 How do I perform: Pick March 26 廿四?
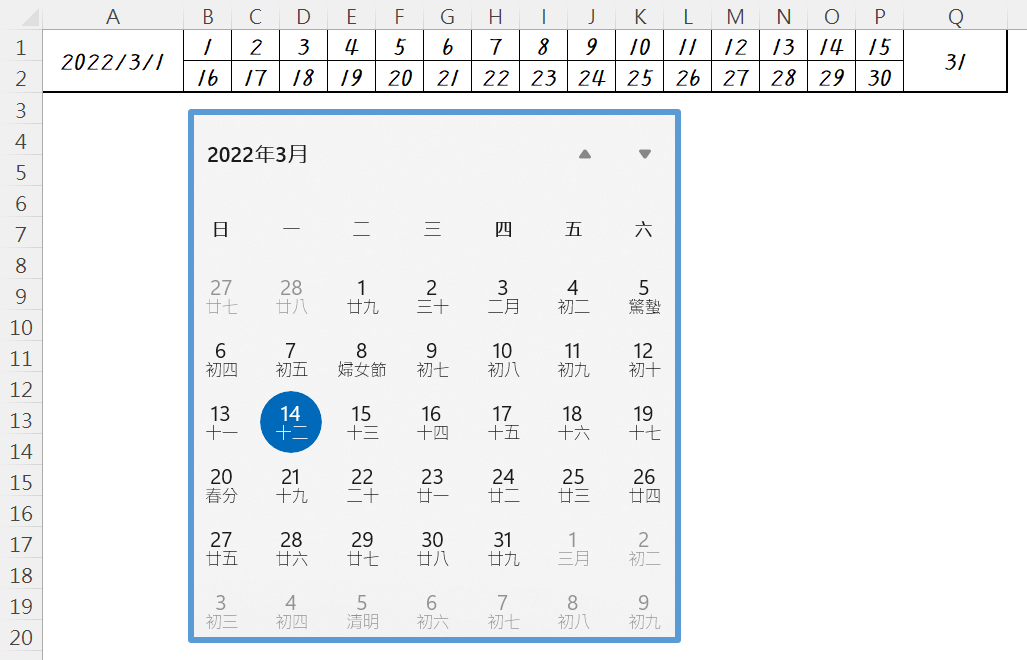[644, 485]
